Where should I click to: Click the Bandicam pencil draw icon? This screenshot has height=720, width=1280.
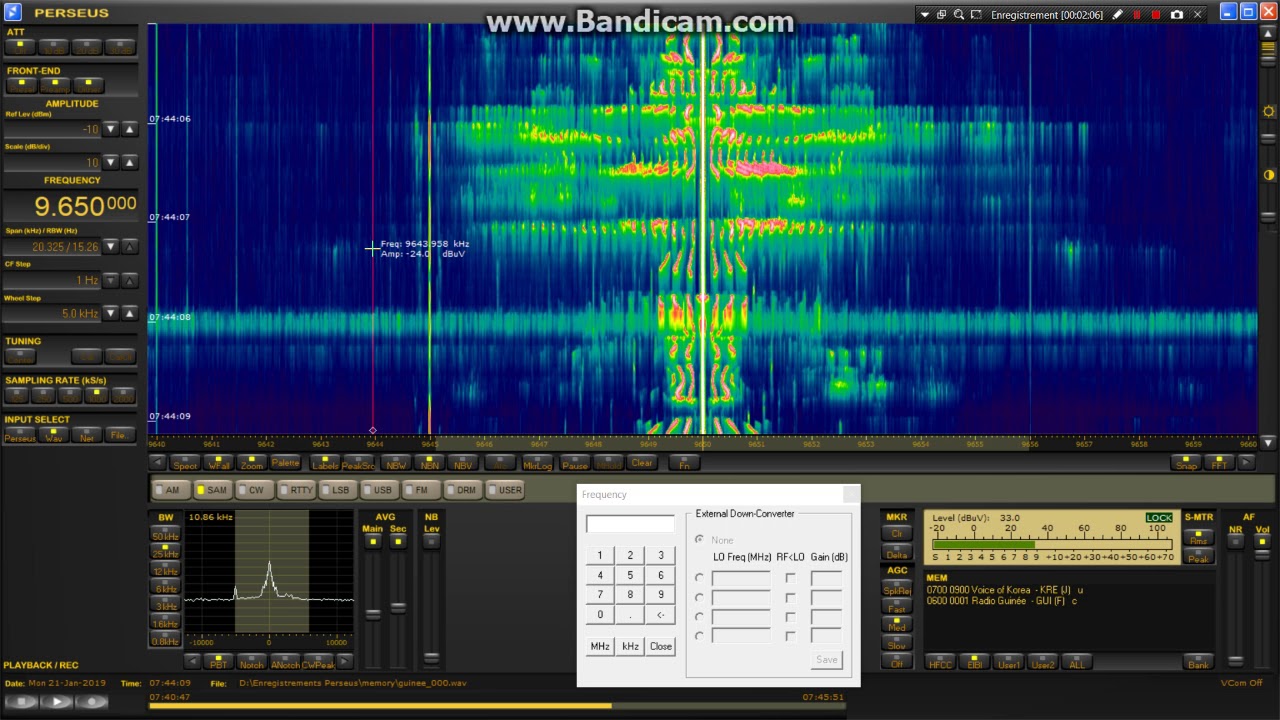click(1117, 15)
